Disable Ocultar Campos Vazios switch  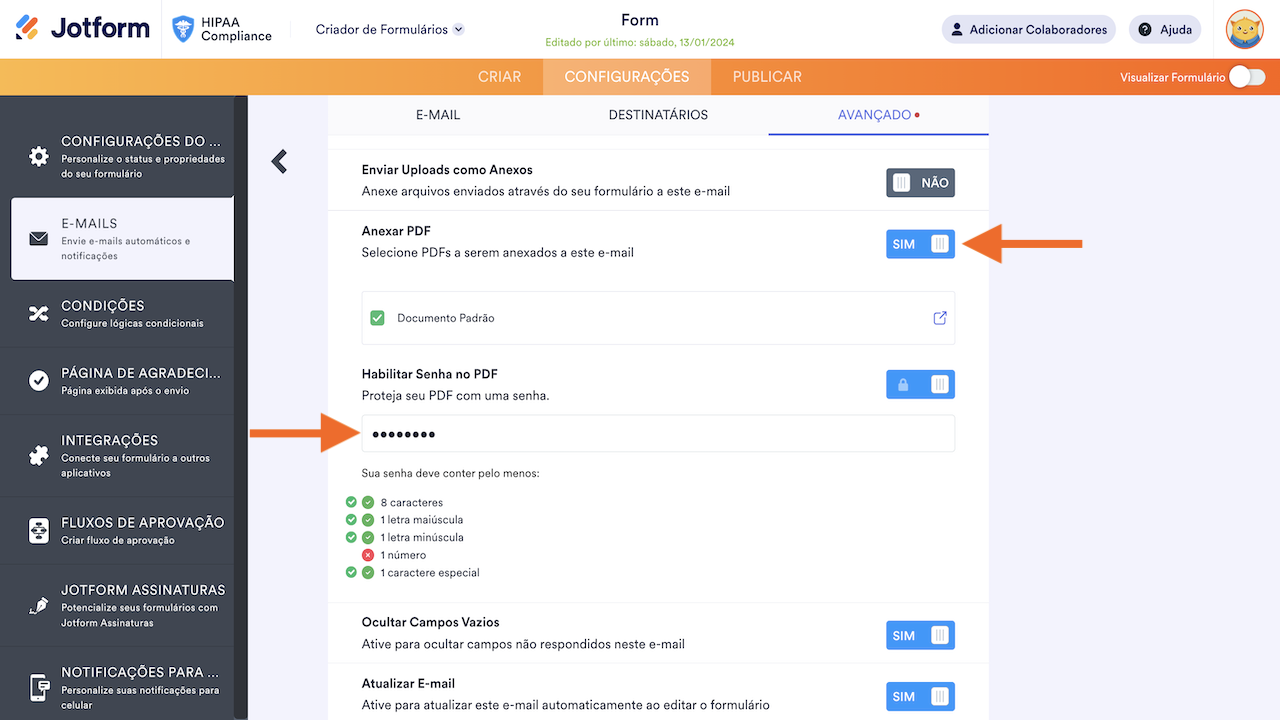click(x=920, y=635)
